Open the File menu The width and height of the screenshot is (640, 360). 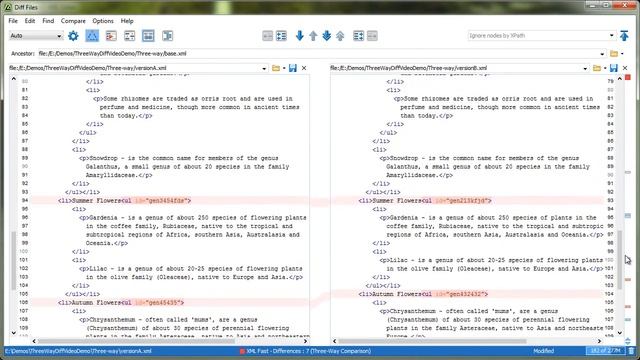coord(13,21)
